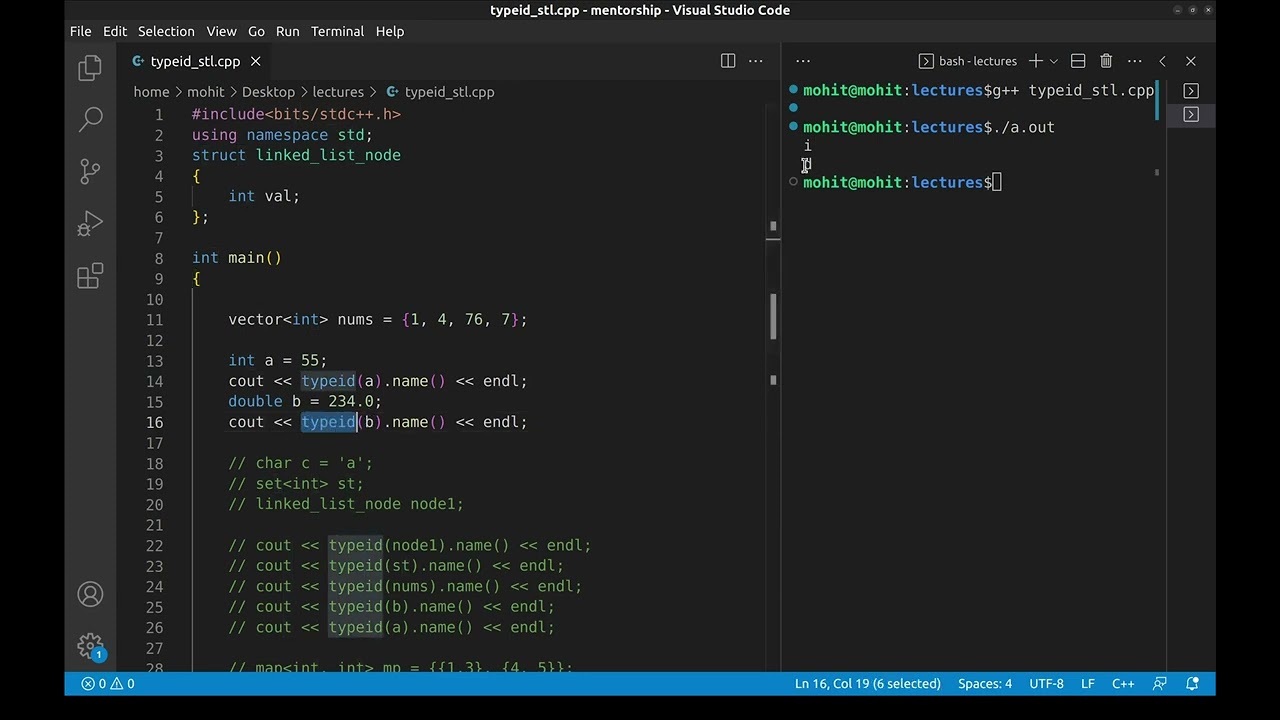Open the Explorer view in activity bar
Screen dimensions: 1280x720
pyautogui.click(x=90, y=68)
